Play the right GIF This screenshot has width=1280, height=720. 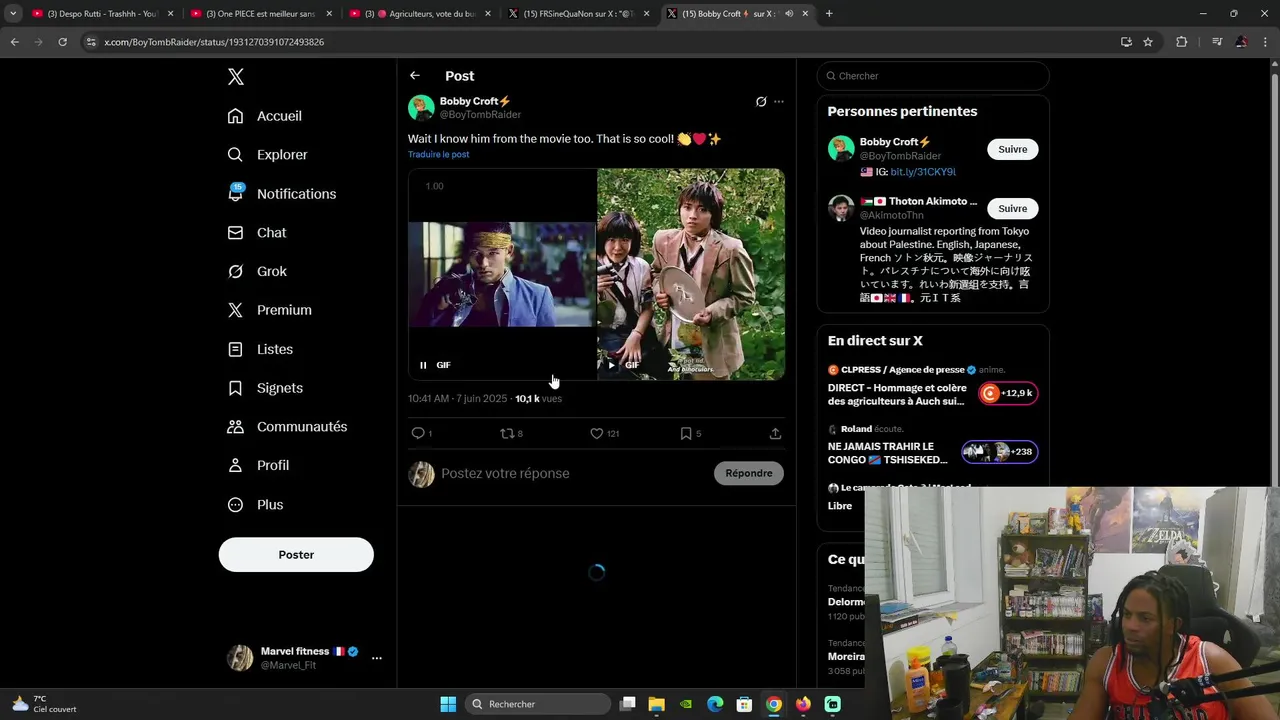coord(611,365)
